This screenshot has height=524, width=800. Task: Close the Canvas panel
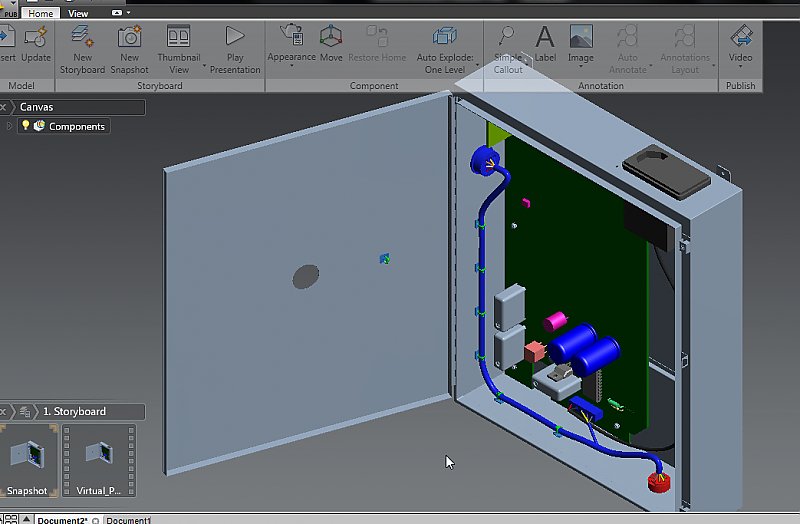pos(5,107)
